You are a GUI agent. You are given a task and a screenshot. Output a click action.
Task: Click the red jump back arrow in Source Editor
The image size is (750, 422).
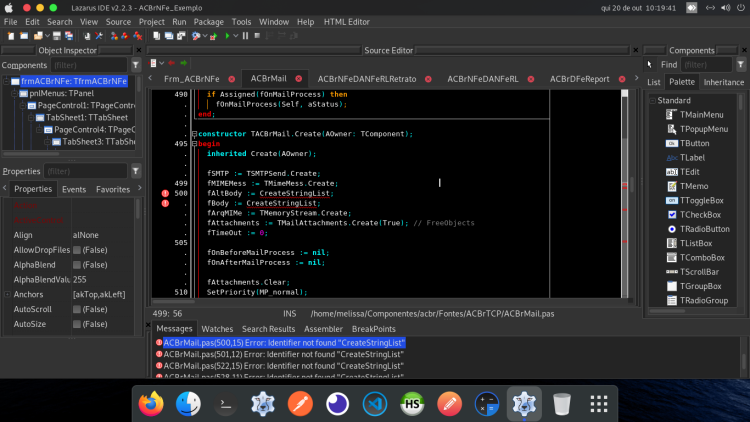click(172, 63)
